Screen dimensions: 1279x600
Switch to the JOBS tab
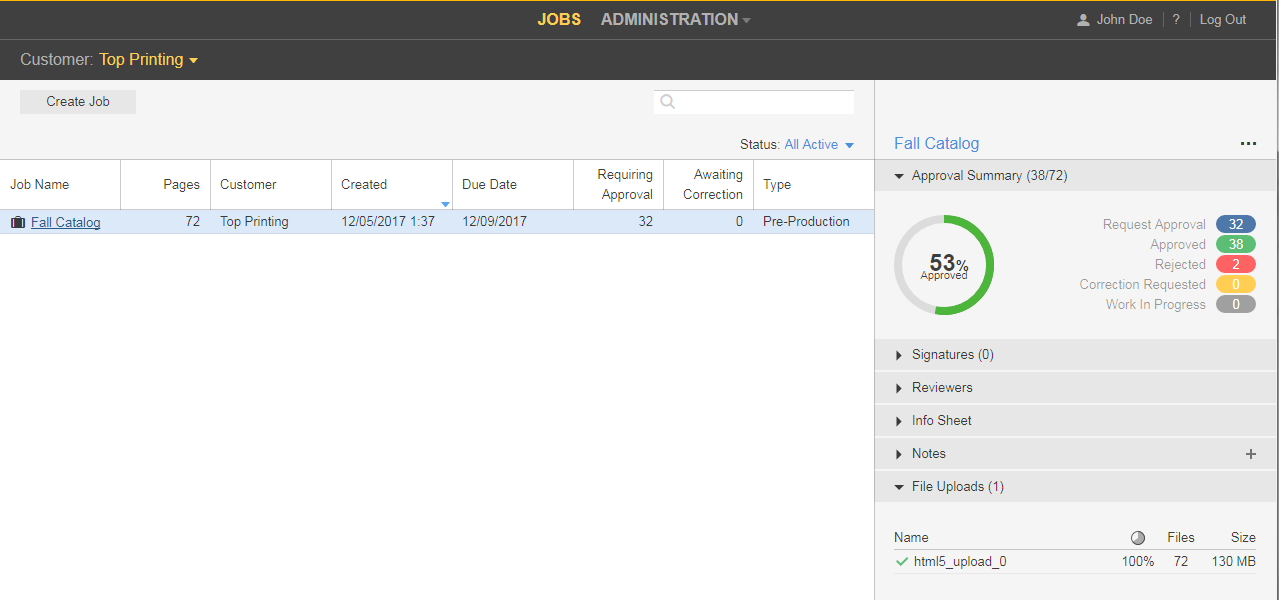tap(558, 20)
